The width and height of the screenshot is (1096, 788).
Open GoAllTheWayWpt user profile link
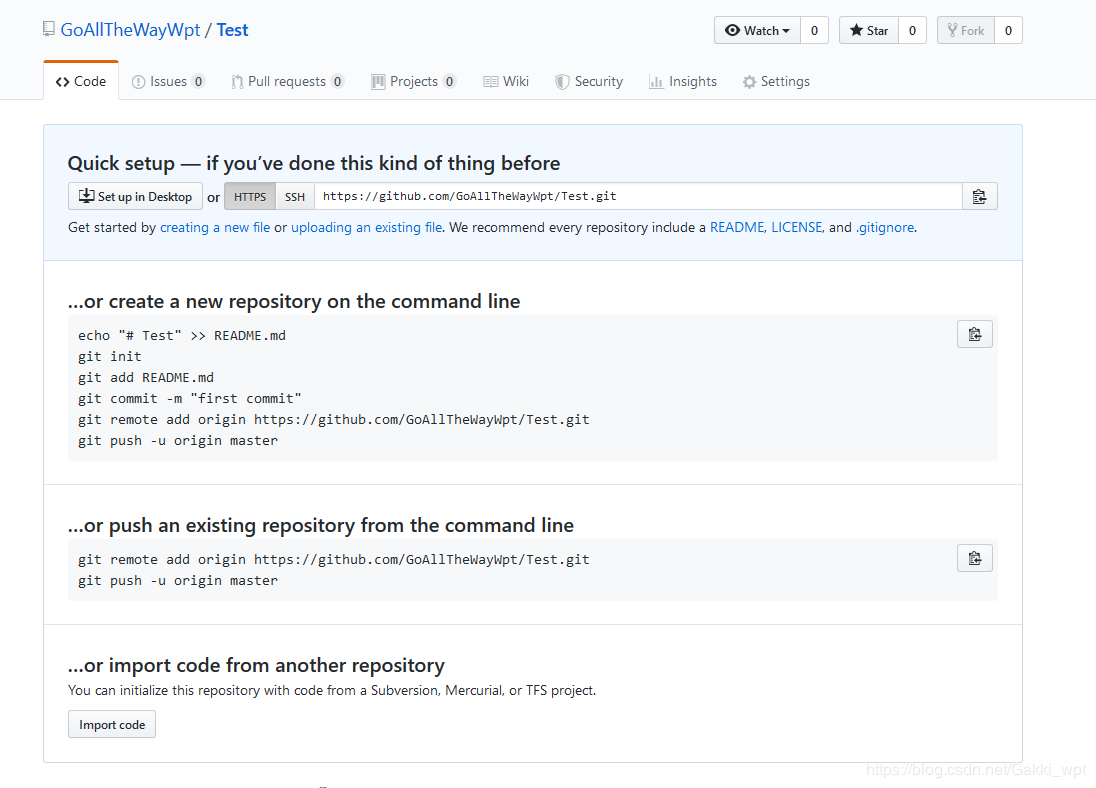pyautogui.click(x=130, y=30)
